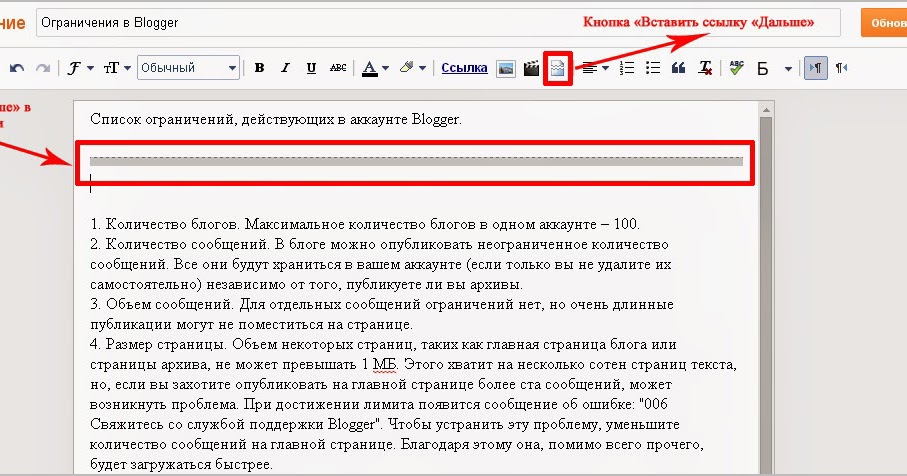Insert a jump break
This screenshot has width=907, height=476.
(557, 69)
